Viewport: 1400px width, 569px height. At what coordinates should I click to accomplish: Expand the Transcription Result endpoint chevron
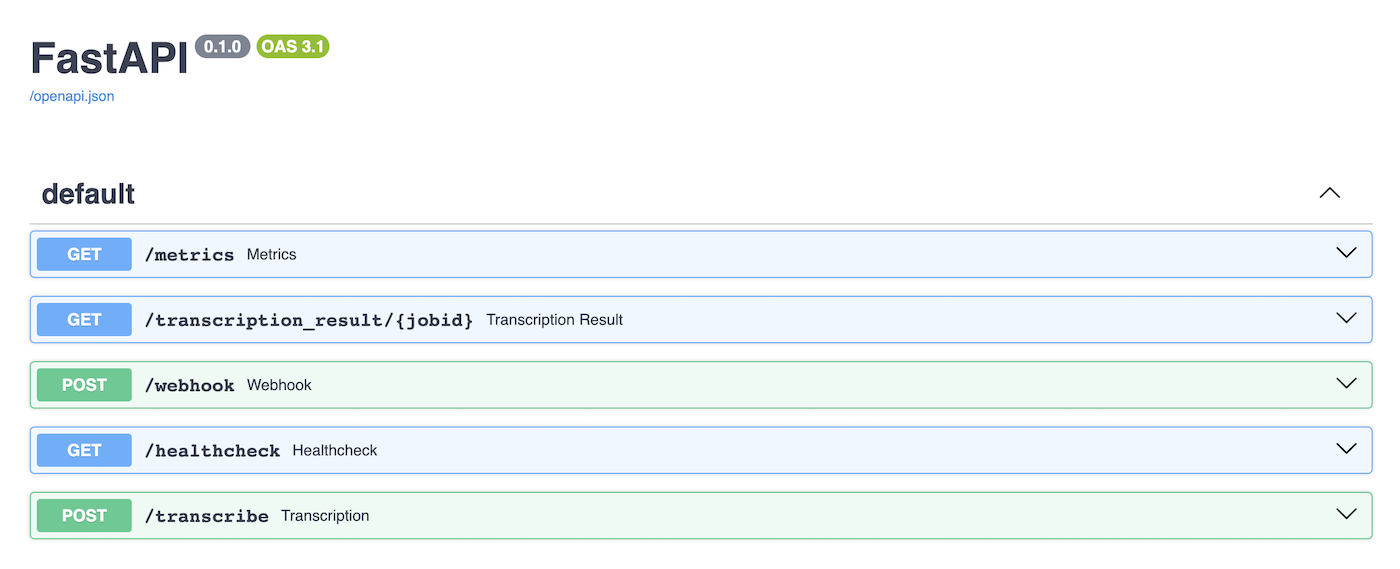point(1346,318)
